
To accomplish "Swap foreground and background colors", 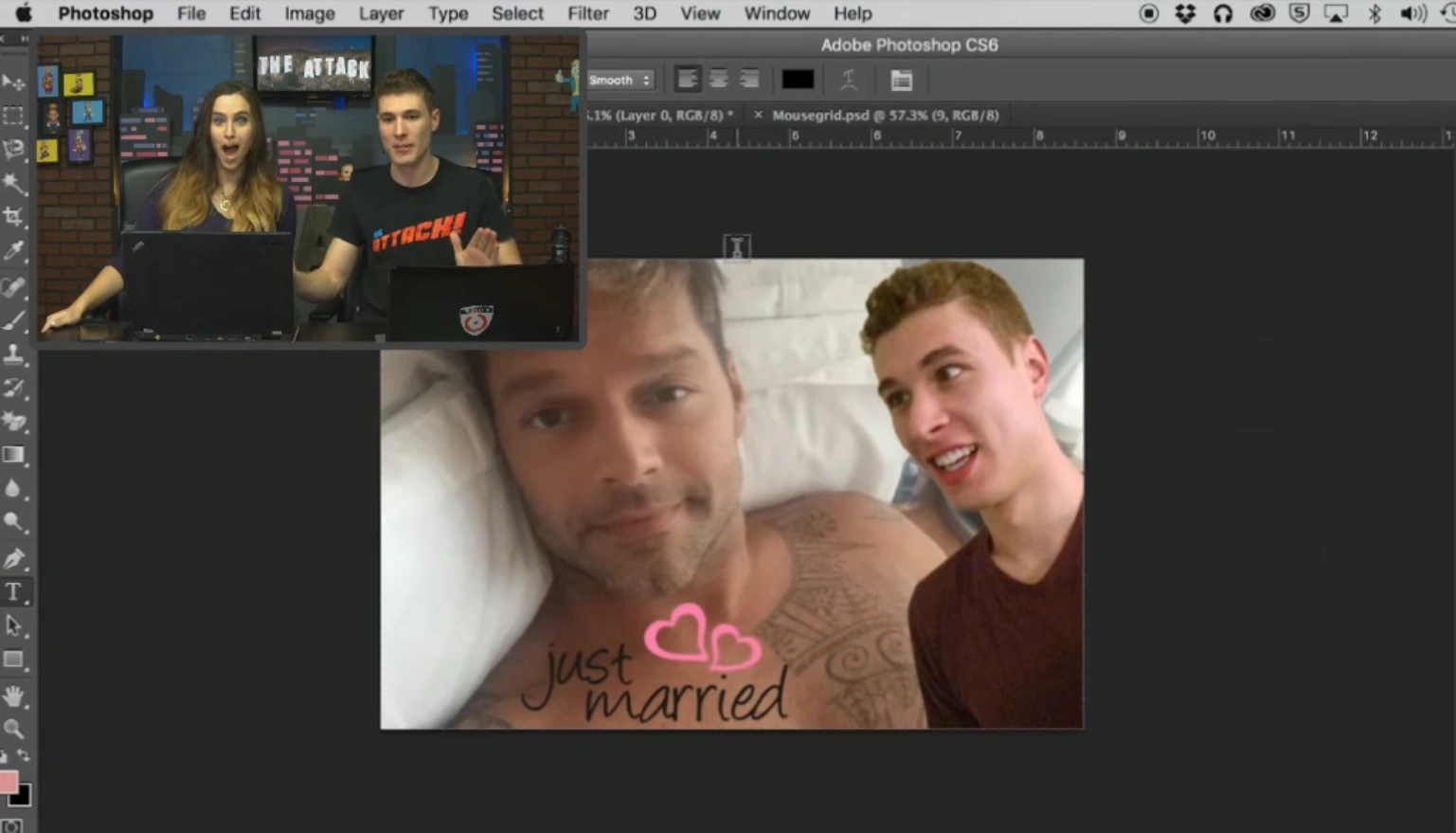I will (24, 756).
